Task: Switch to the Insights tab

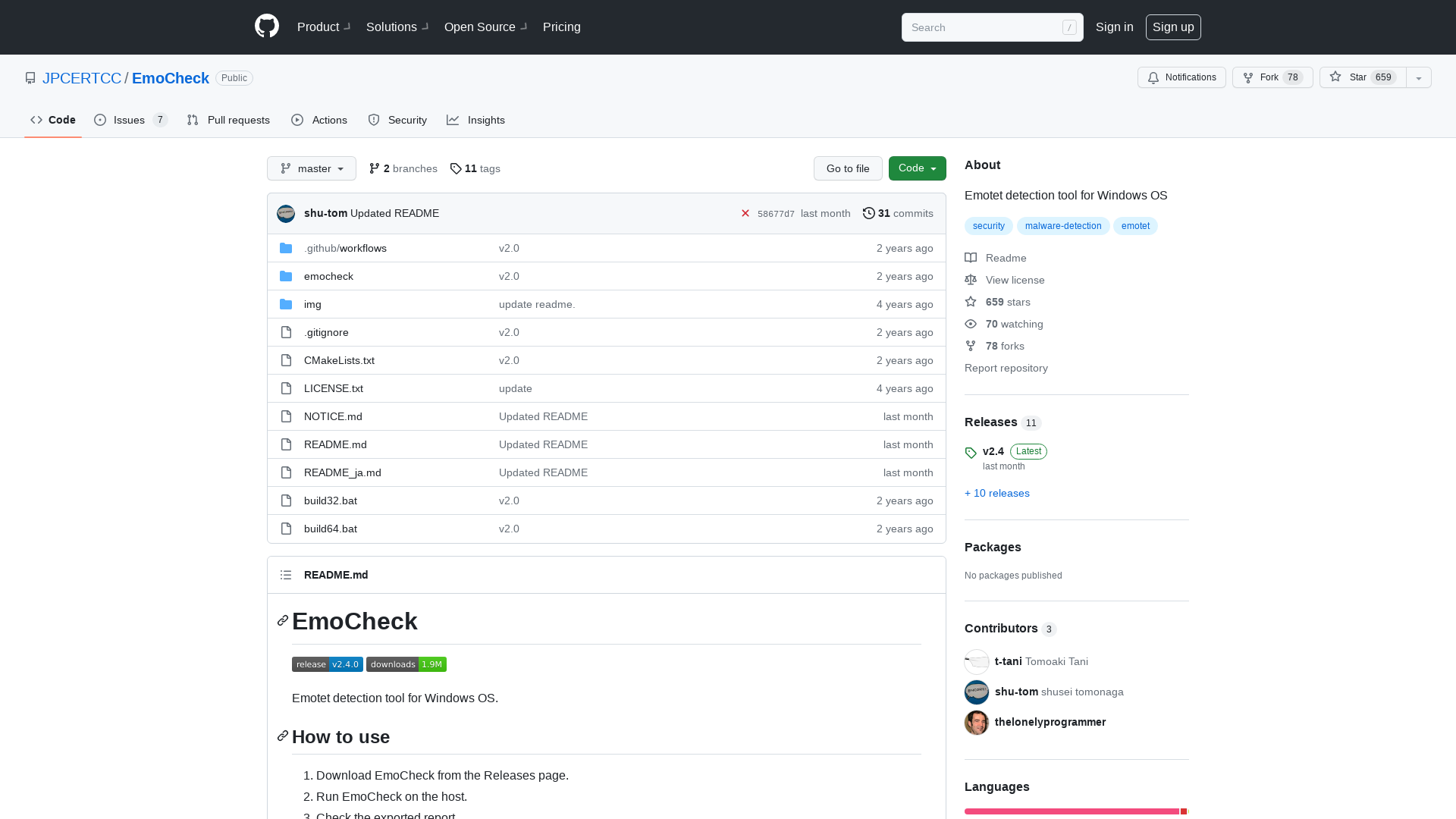Action: coord(475,120)
